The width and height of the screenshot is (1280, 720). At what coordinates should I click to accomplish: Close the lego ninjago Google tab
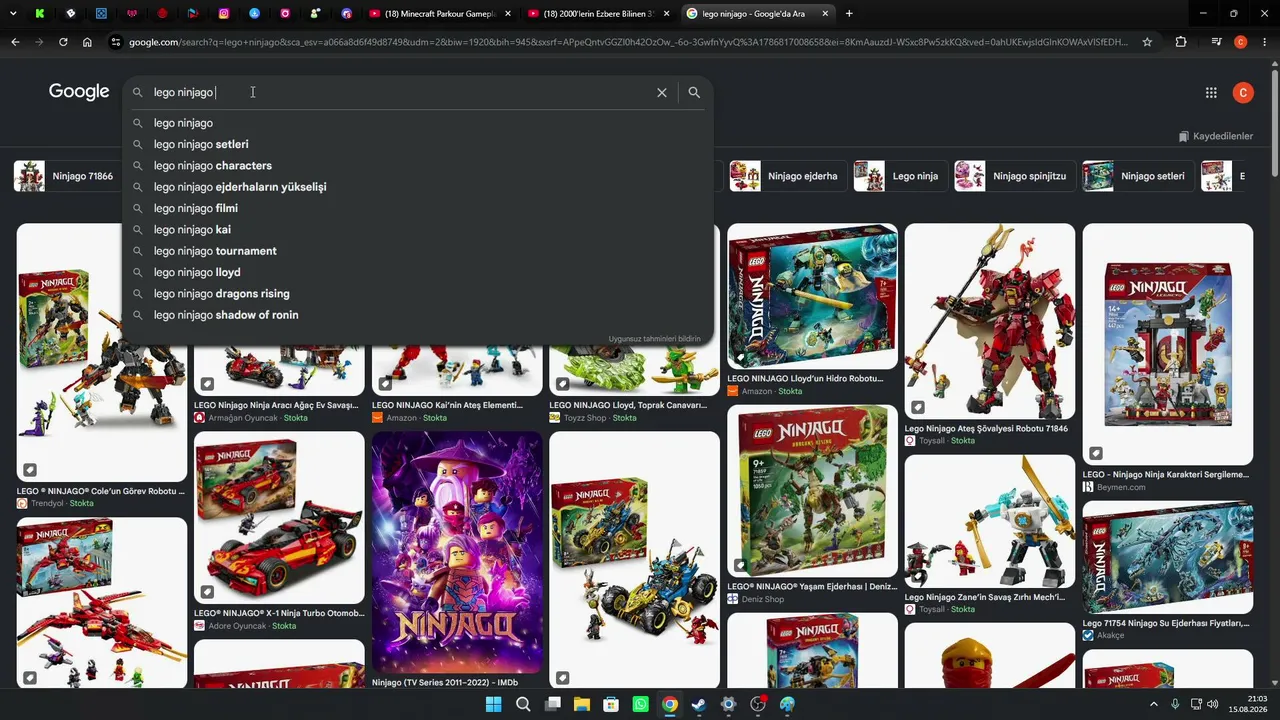(825, 14)
